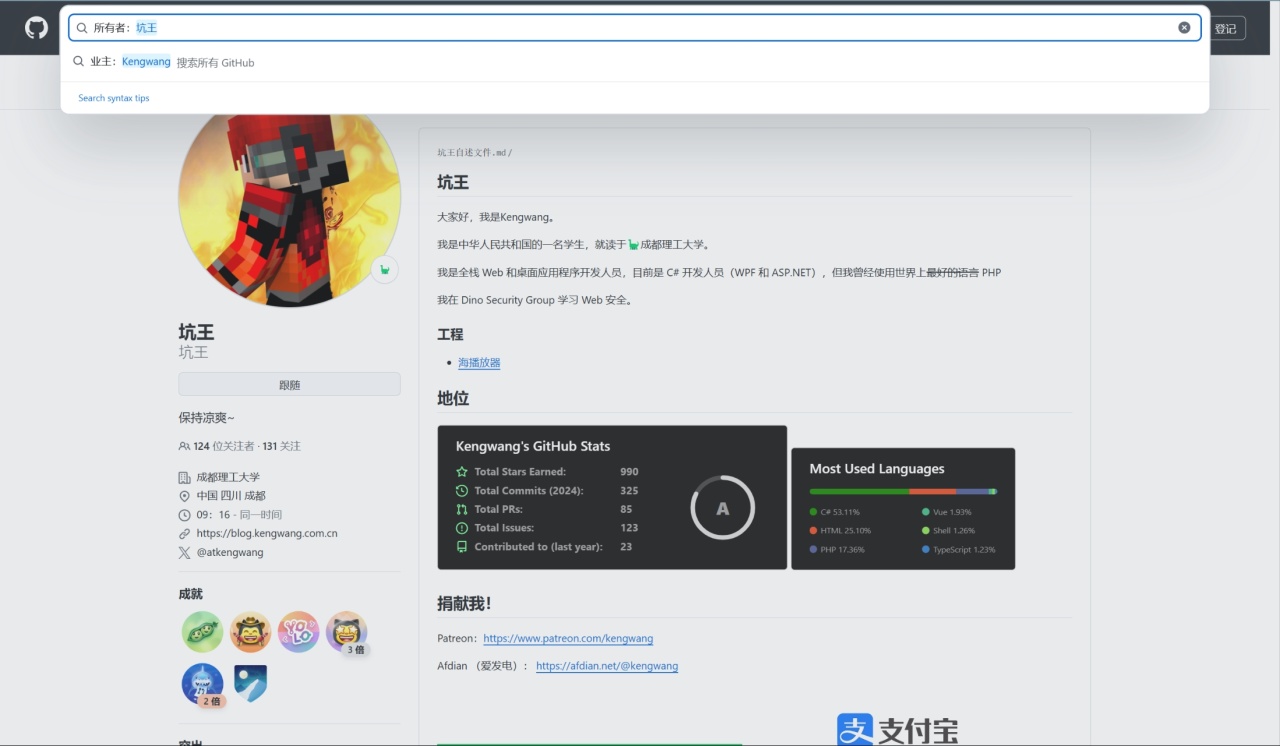Viewport: 1280px width, 746px height.
Task: Click the circular A grade ring
Action: tap(722, 508)
